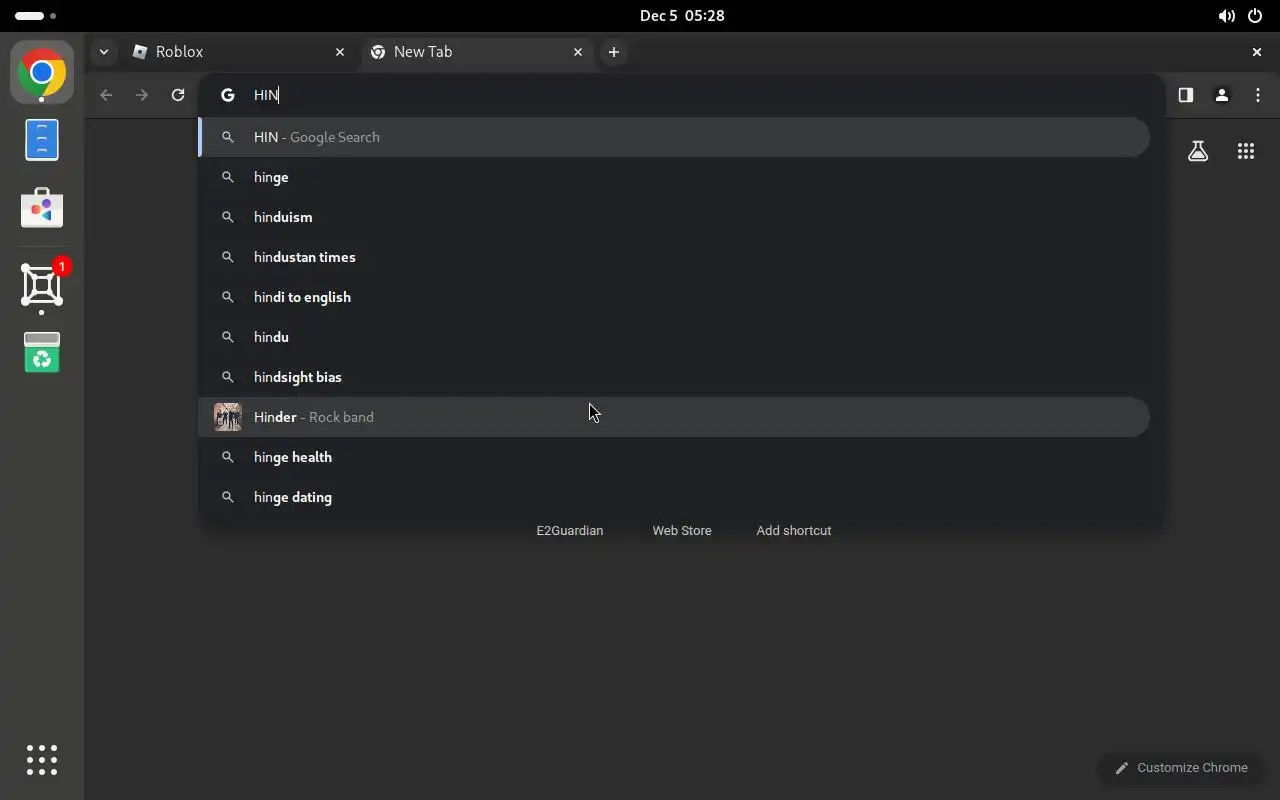Open the E2Guardian shortcut
This screenshot has width=1280, height=800.
[570, 531]
